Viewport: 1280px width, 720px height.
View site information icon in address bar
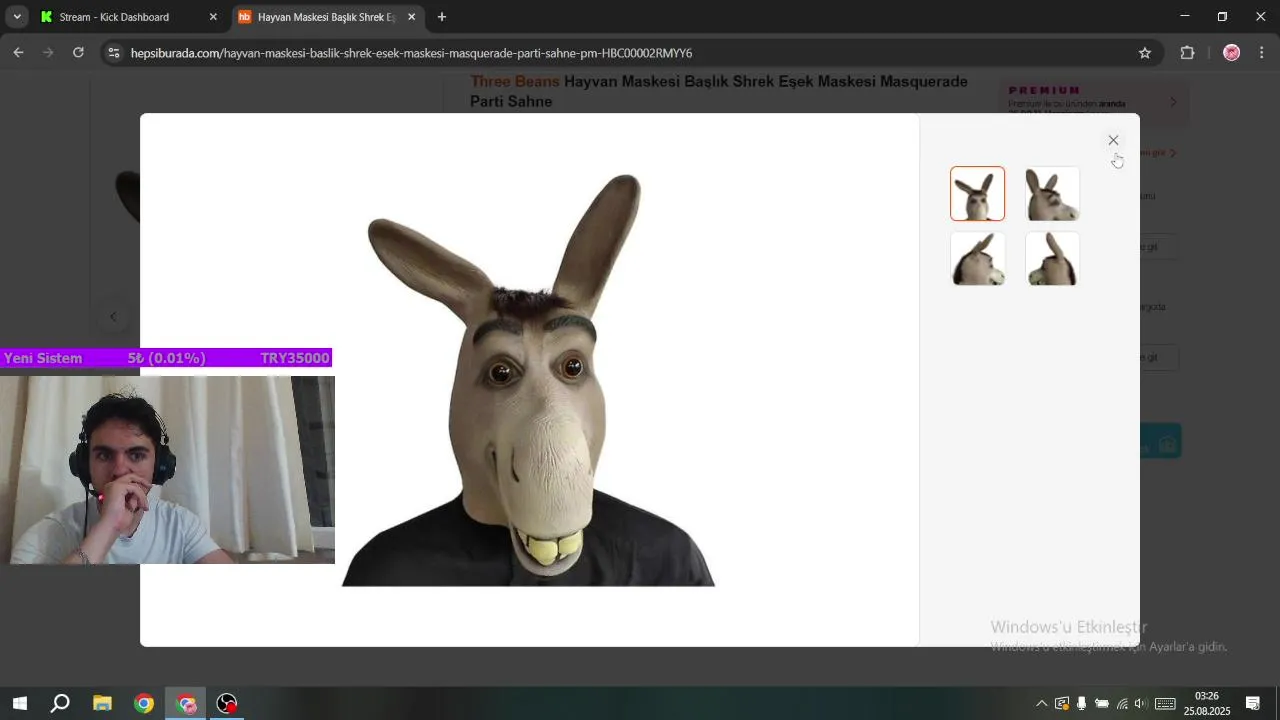coord(114,53)
